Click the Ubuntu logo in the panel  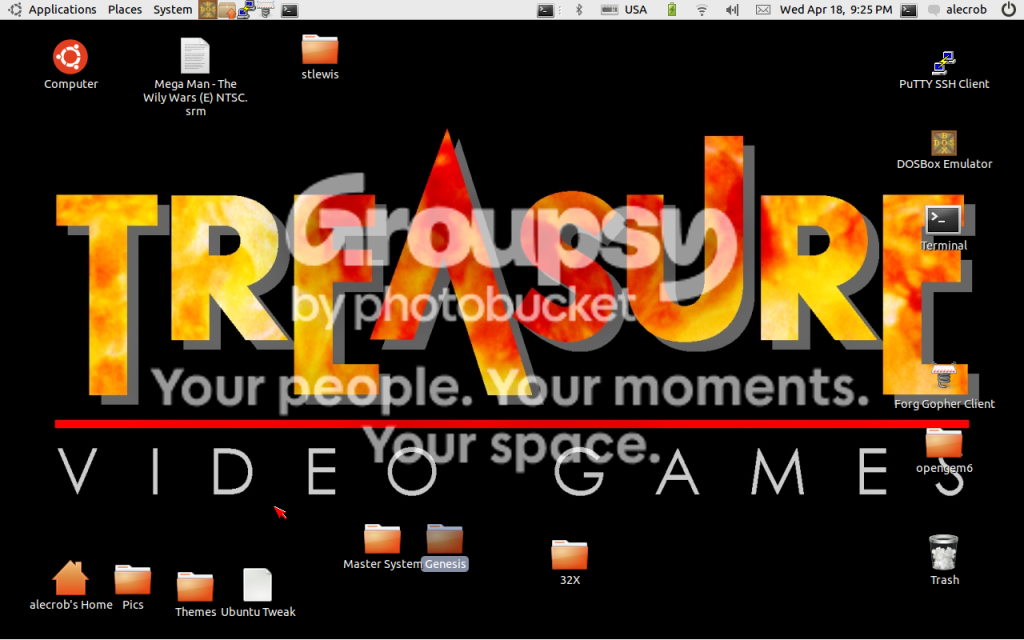point(14,10)
